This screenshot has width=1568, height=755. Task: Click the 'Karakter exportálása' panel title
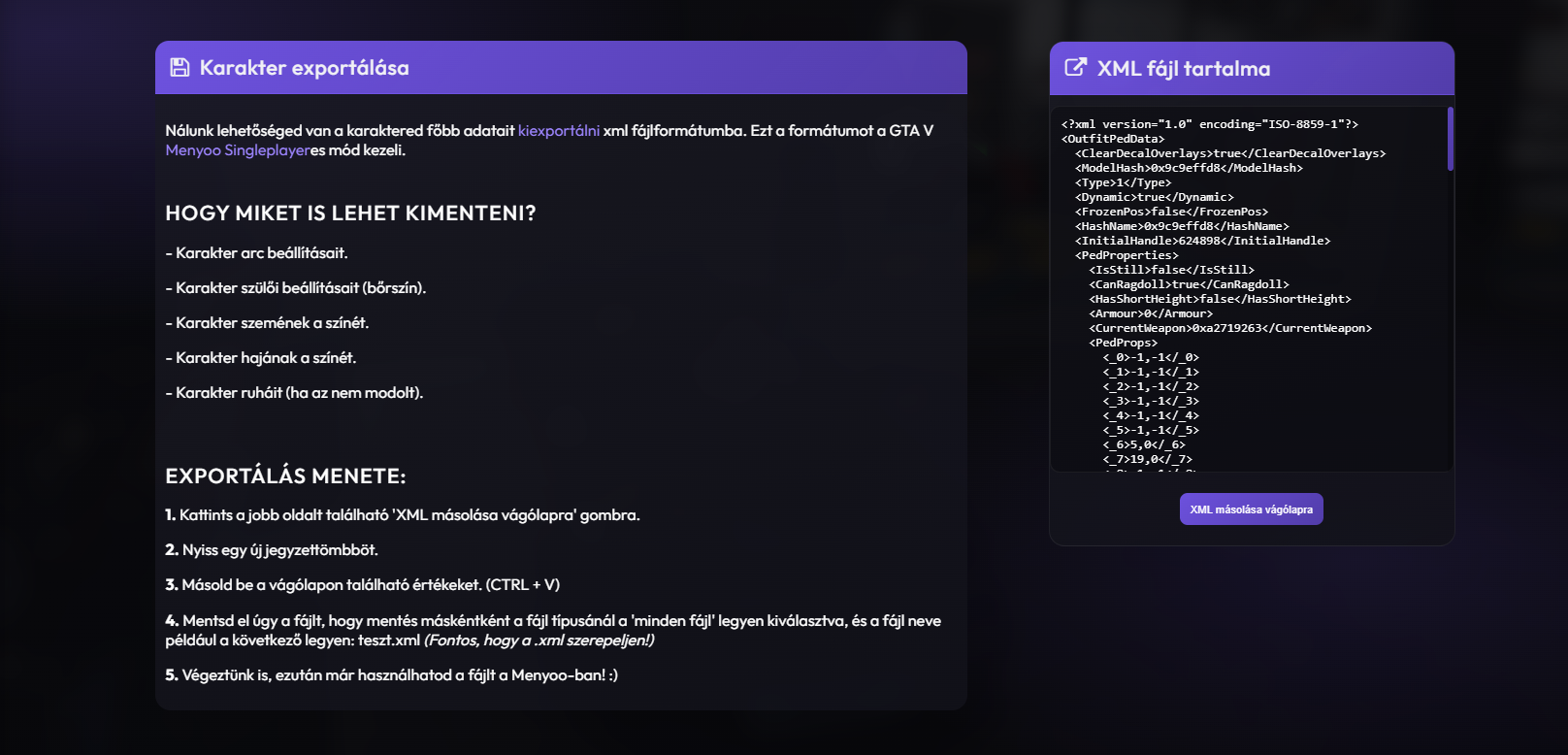[305, 68]
